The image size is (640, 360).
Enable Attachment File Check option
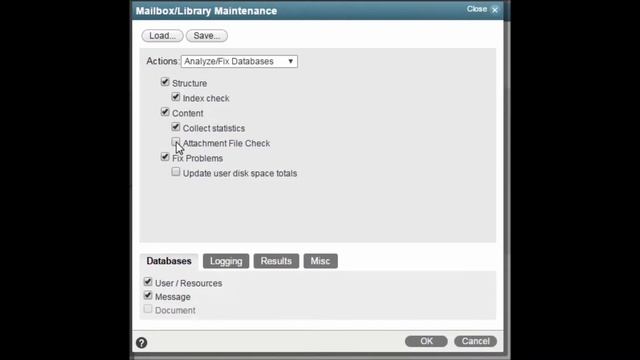(x=176, y=142)
